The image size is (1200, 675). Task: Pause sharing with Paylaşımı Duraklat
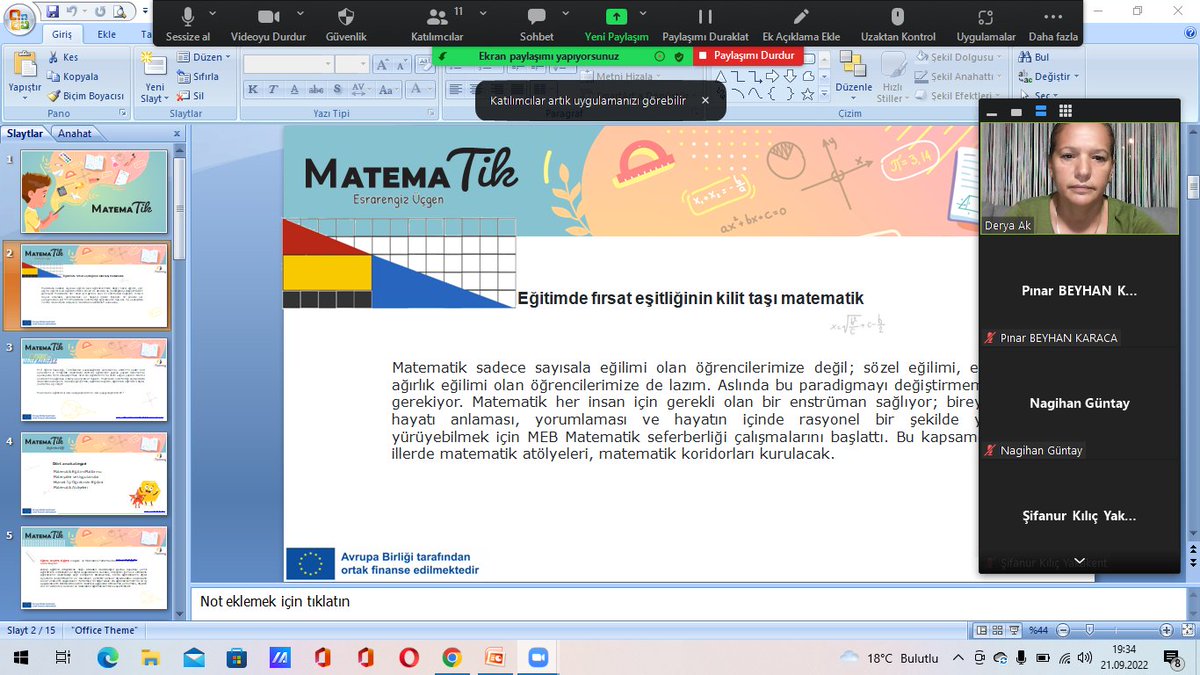(x=705, y=24)
